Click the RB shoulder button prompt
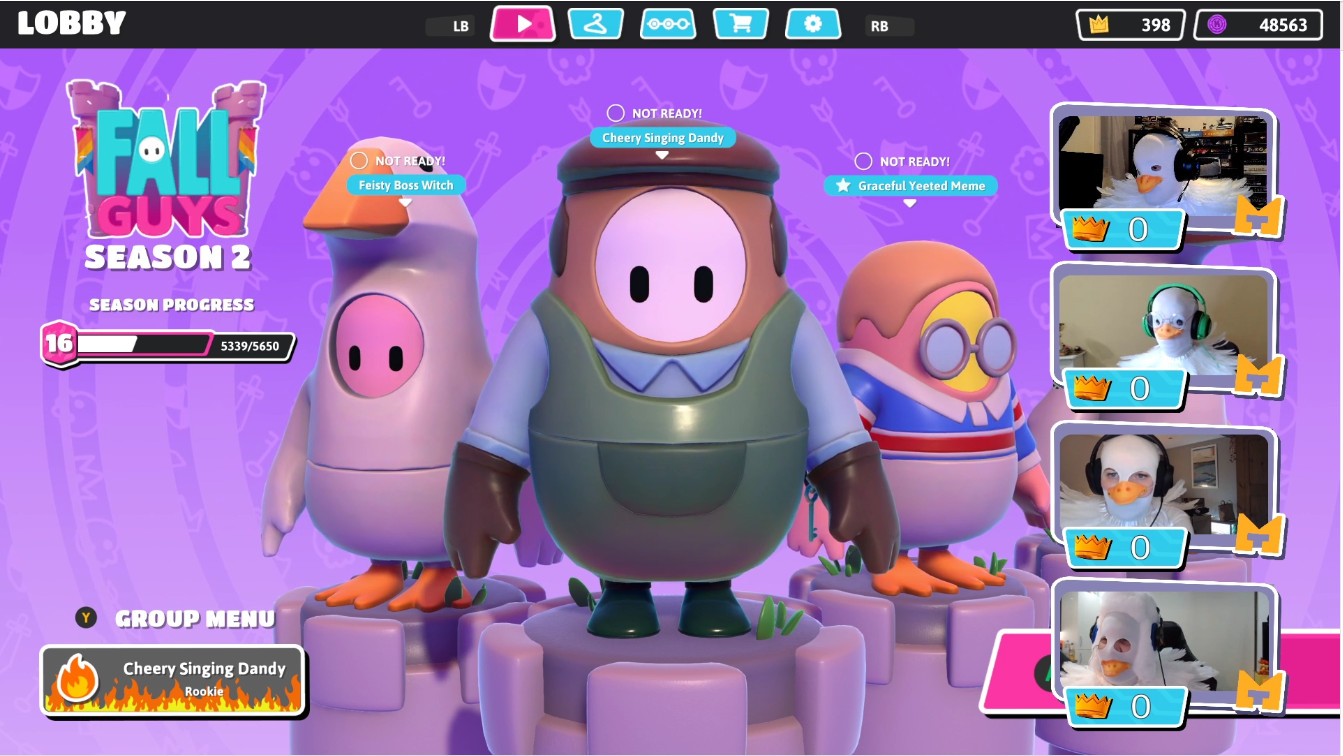Viewport: 1343px width, 756px height. 880,26
